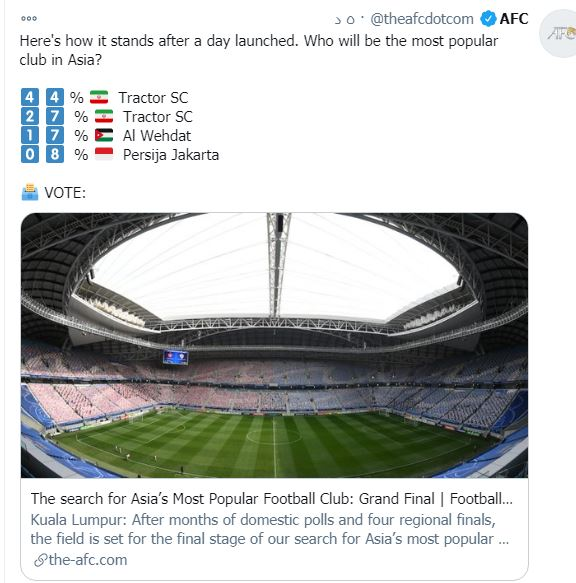Click the ballot box emoji before VOTE
Image resolution: width=576 pixels, height=583 pixels.
click(30, 192)
